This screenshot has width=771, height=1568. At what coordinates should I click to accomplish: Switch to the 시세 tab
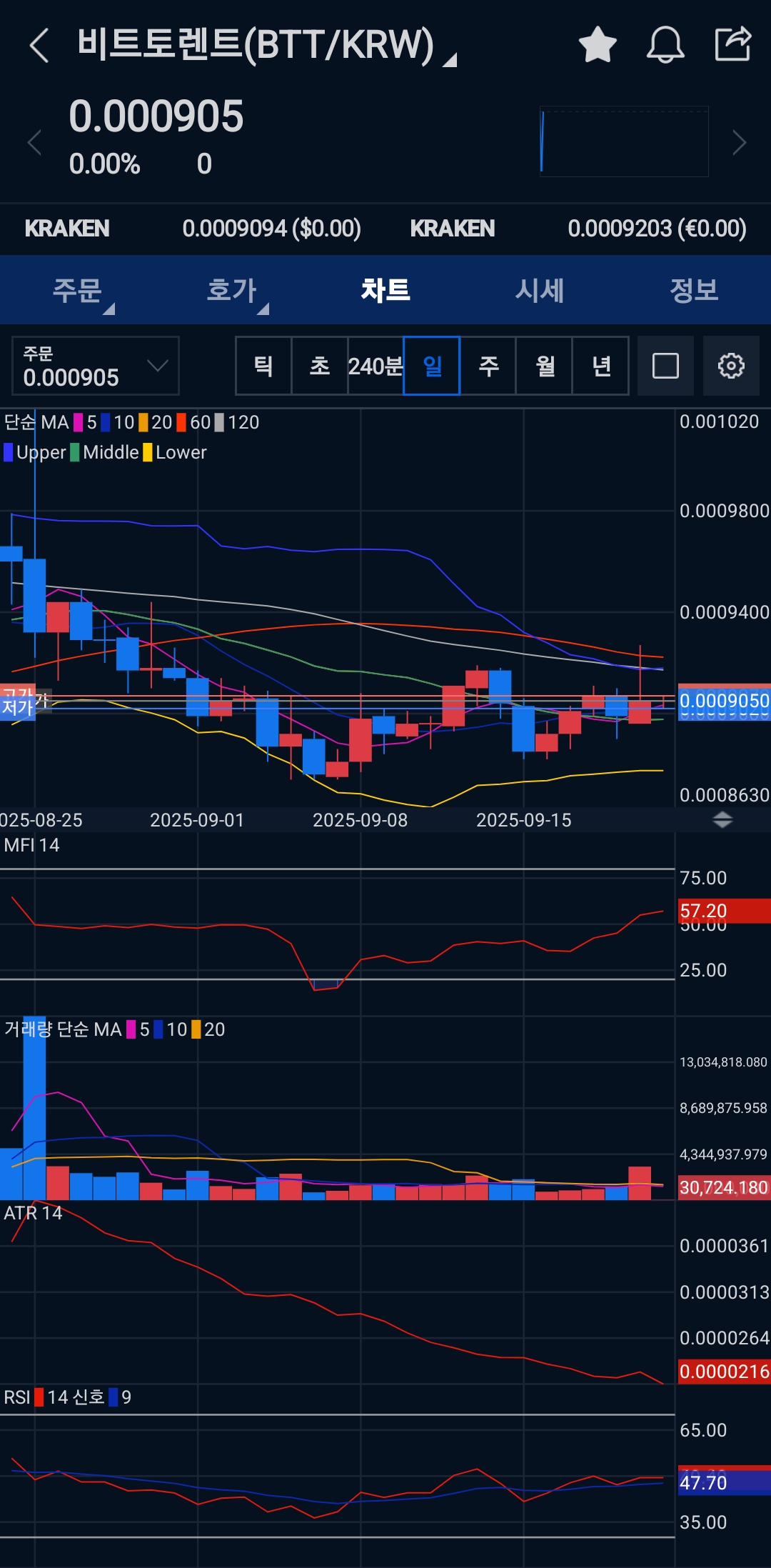point(540,290)
